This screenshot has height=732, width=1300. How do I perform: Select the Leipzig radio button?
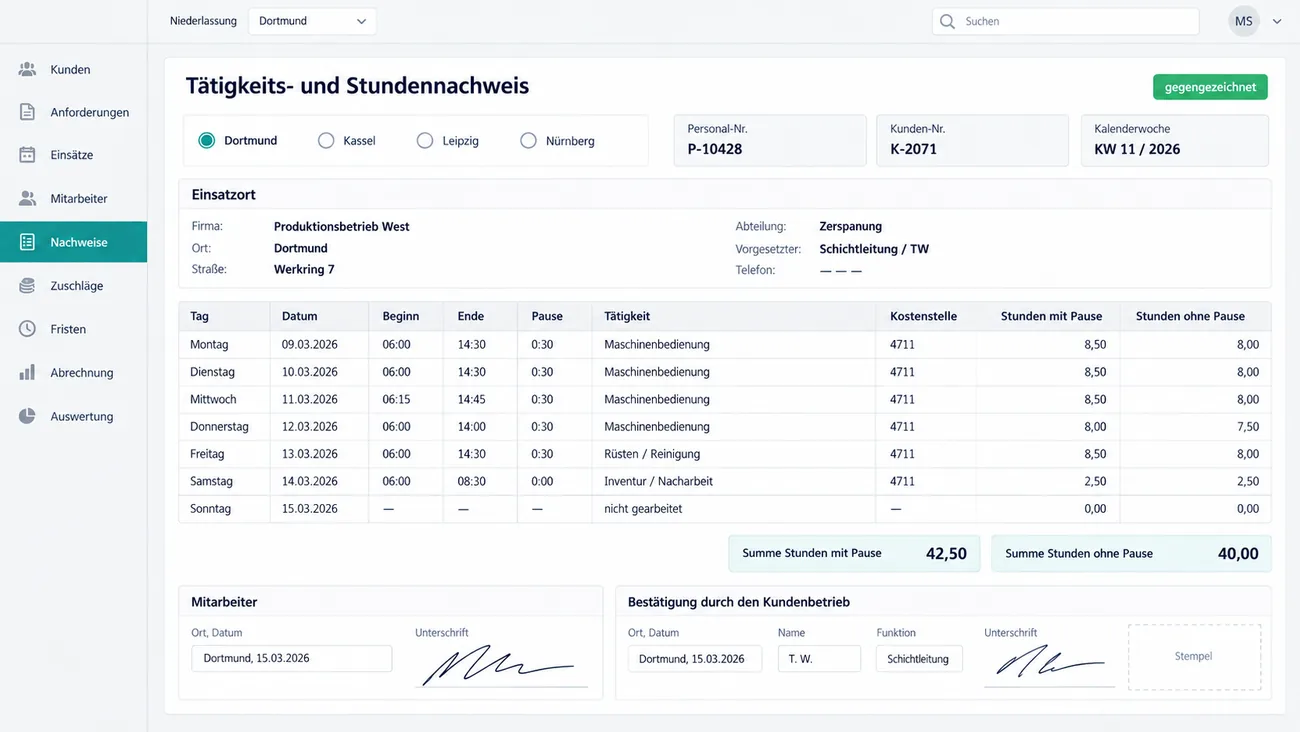(x=425, y=141)
